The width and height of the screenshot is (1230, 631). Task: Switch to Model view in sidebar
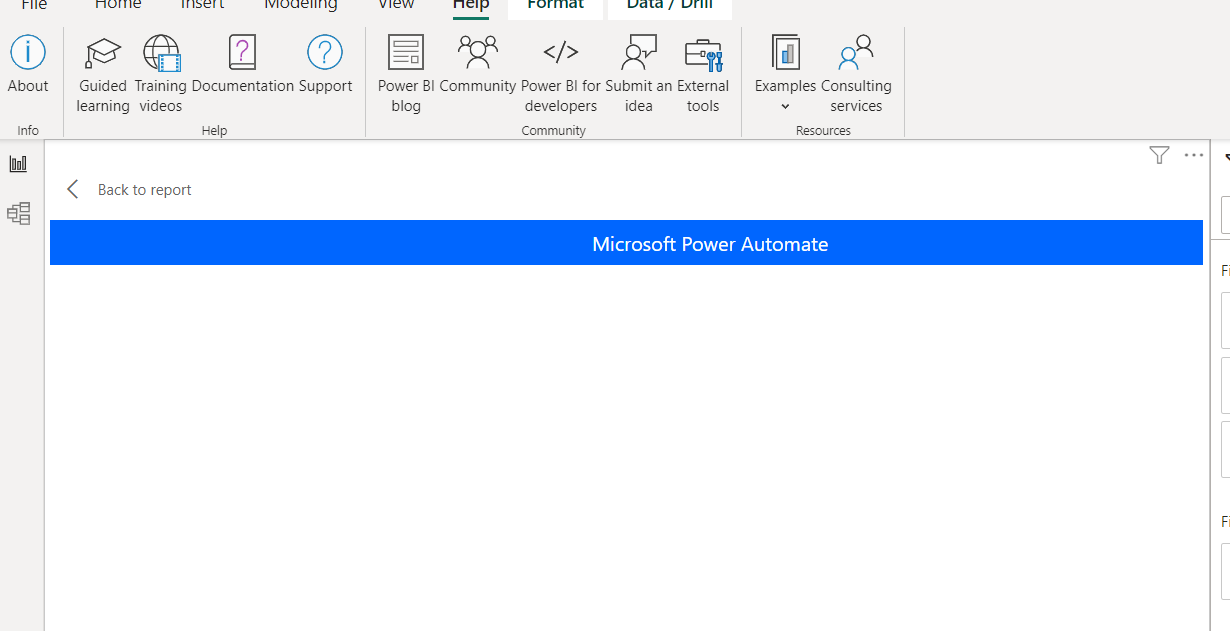point(18,213)
